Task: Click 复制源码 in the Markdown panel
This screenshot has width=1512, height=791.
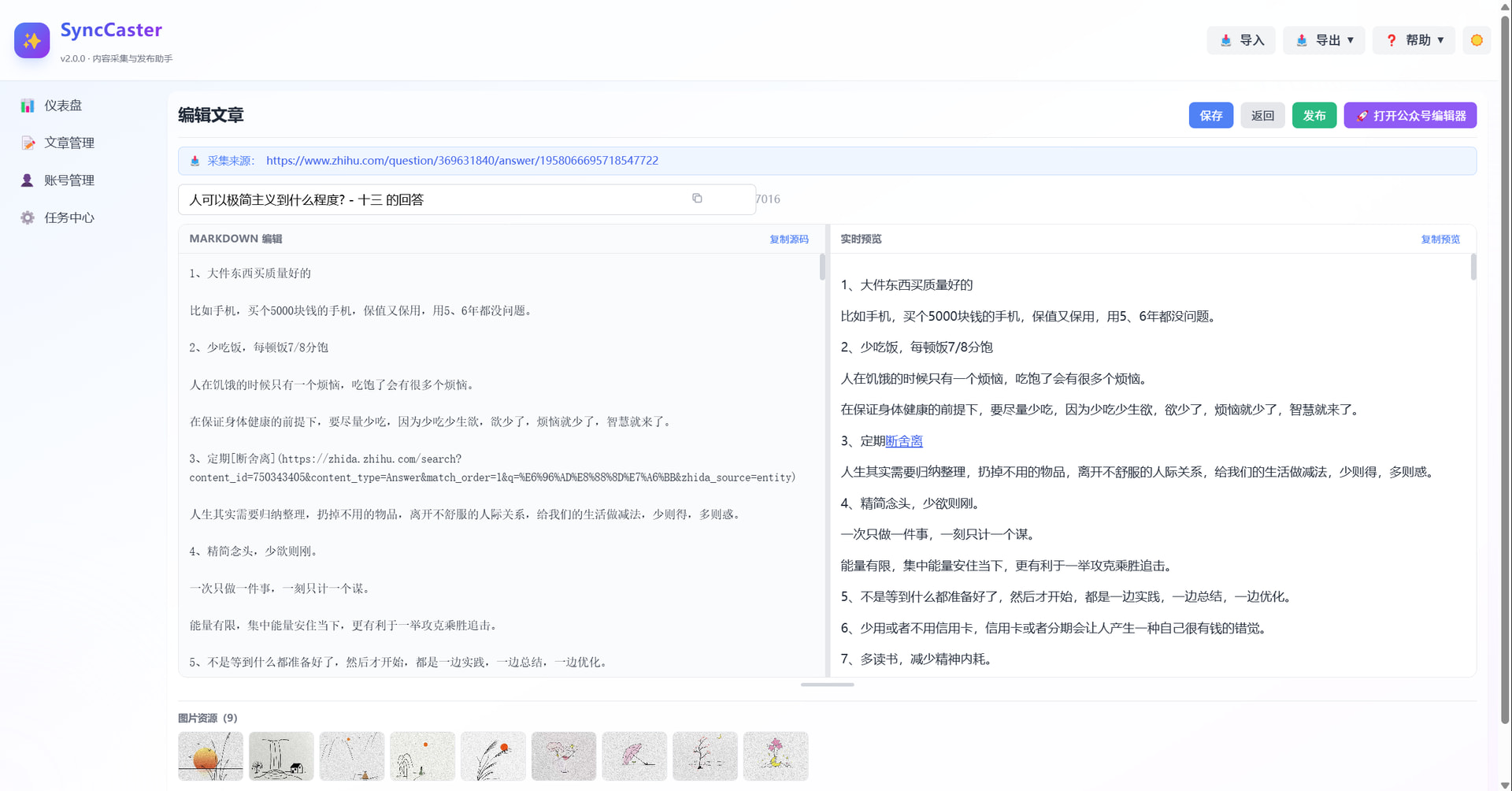Action: pyautogui.click(x=789, y=240)
